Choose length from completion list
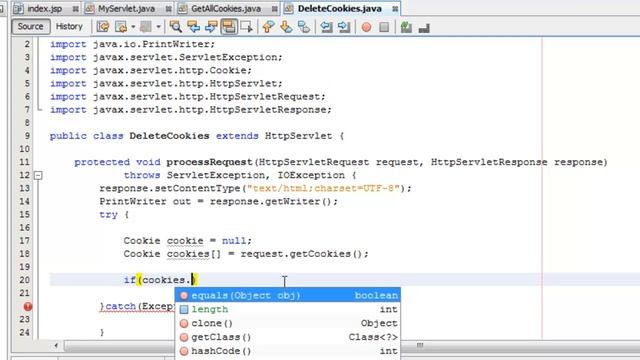This screenshot has height=360, width=640. tap(288, 309)
